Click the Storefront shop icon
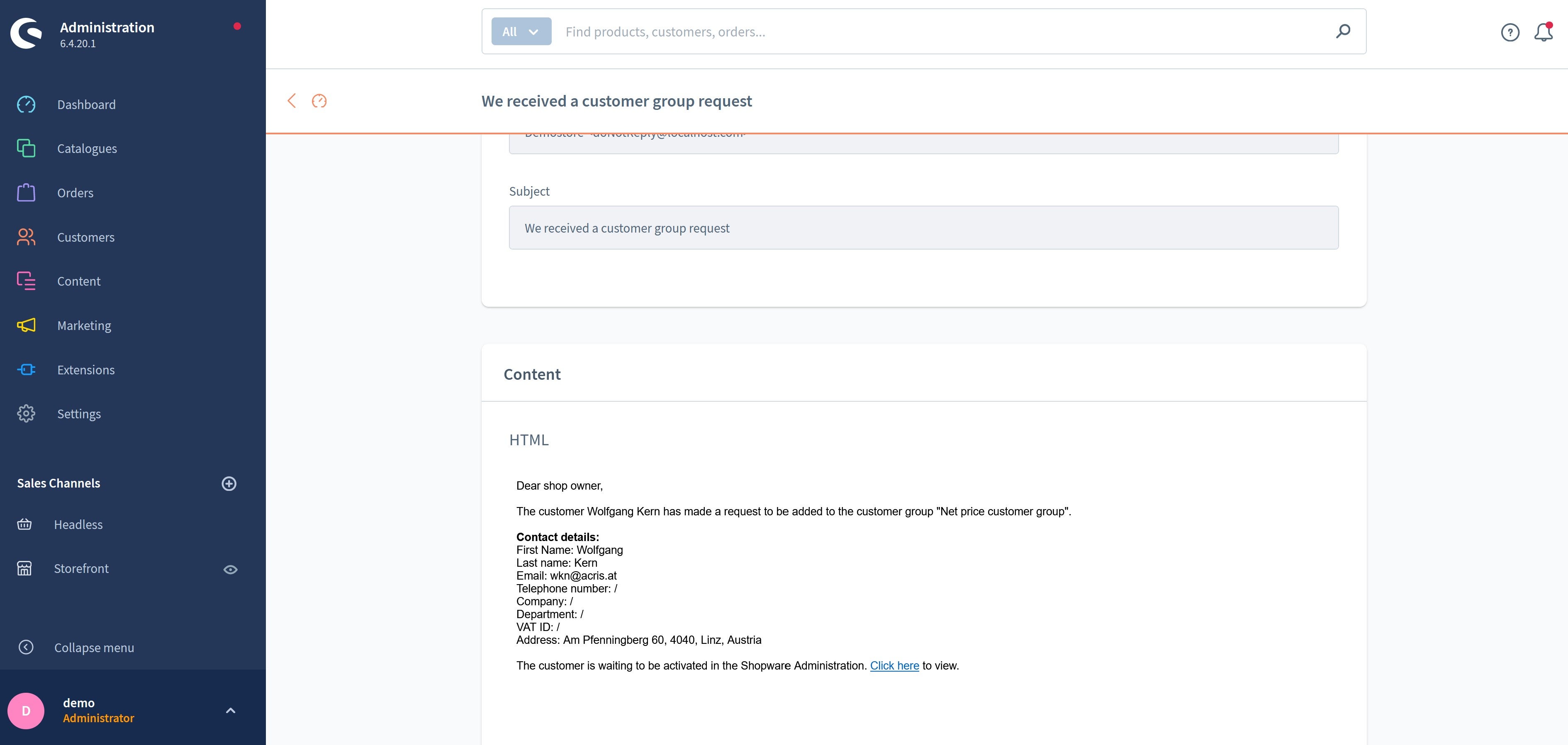1568x745 pixels. [24, 569]
